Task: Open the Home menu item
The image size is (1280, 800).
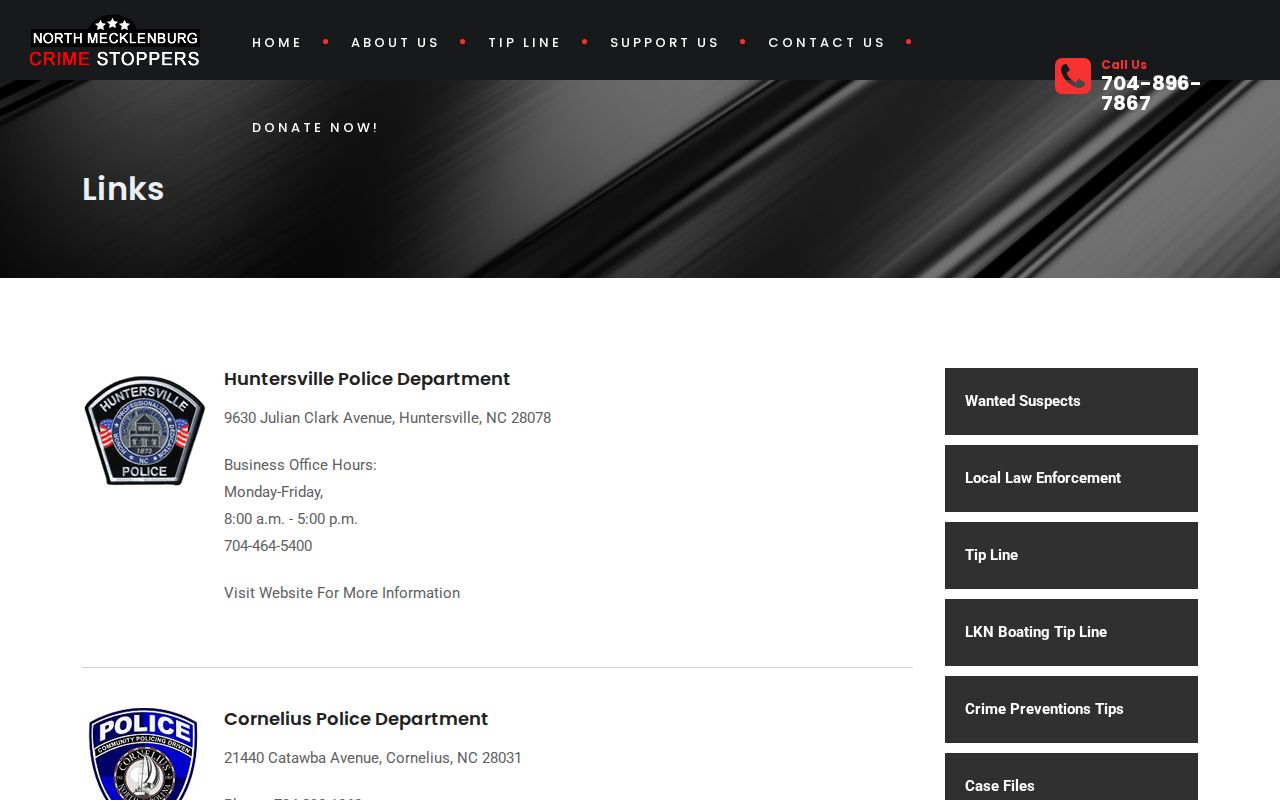Action: point(277,42)
